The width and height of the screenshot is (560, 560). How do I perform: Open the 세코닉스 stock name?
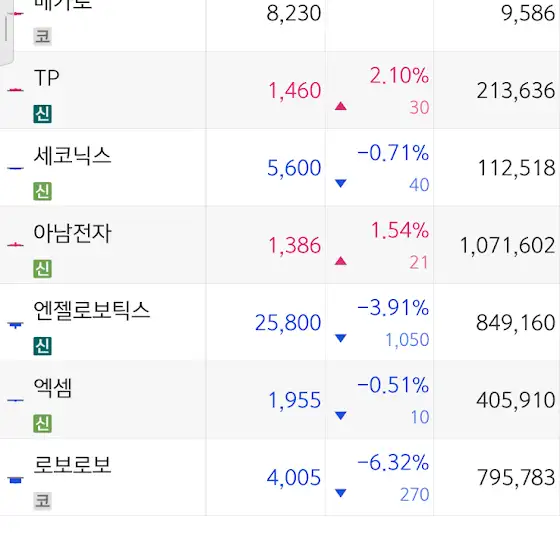[72, 156]
